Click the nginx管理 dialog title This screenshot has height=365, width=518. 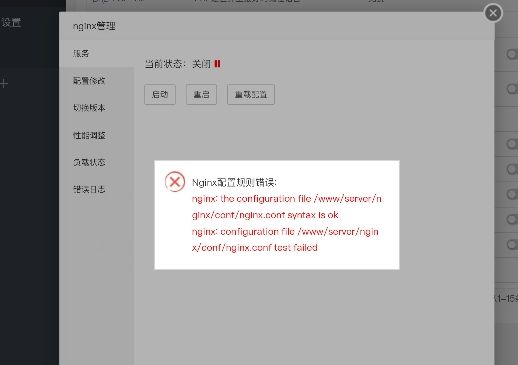click(x=94, y=26)
